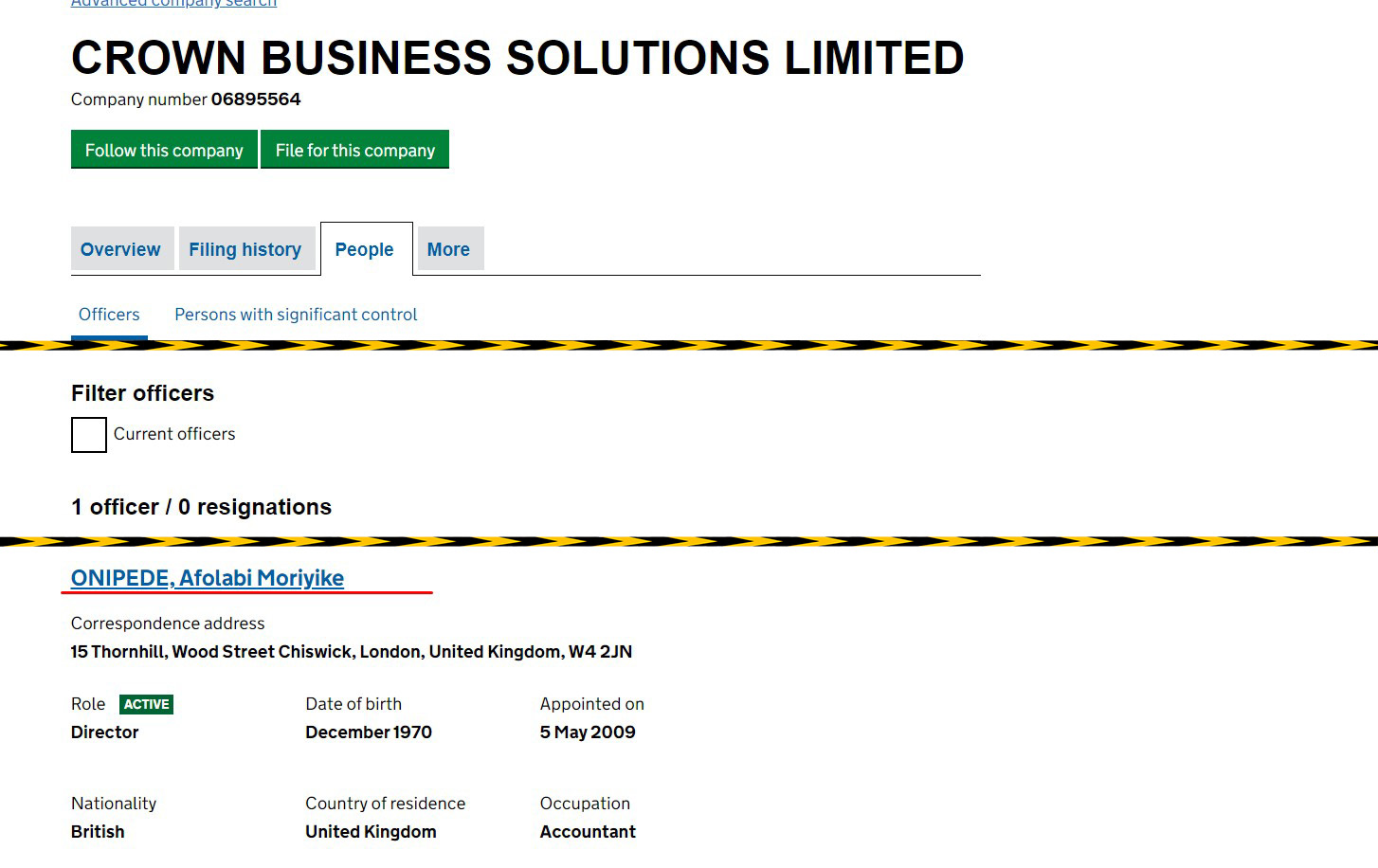Image resolution: width=1378 pixels, height=868 pixels.
Task: Open Persons with significant control
Action: tap(296, 315)
